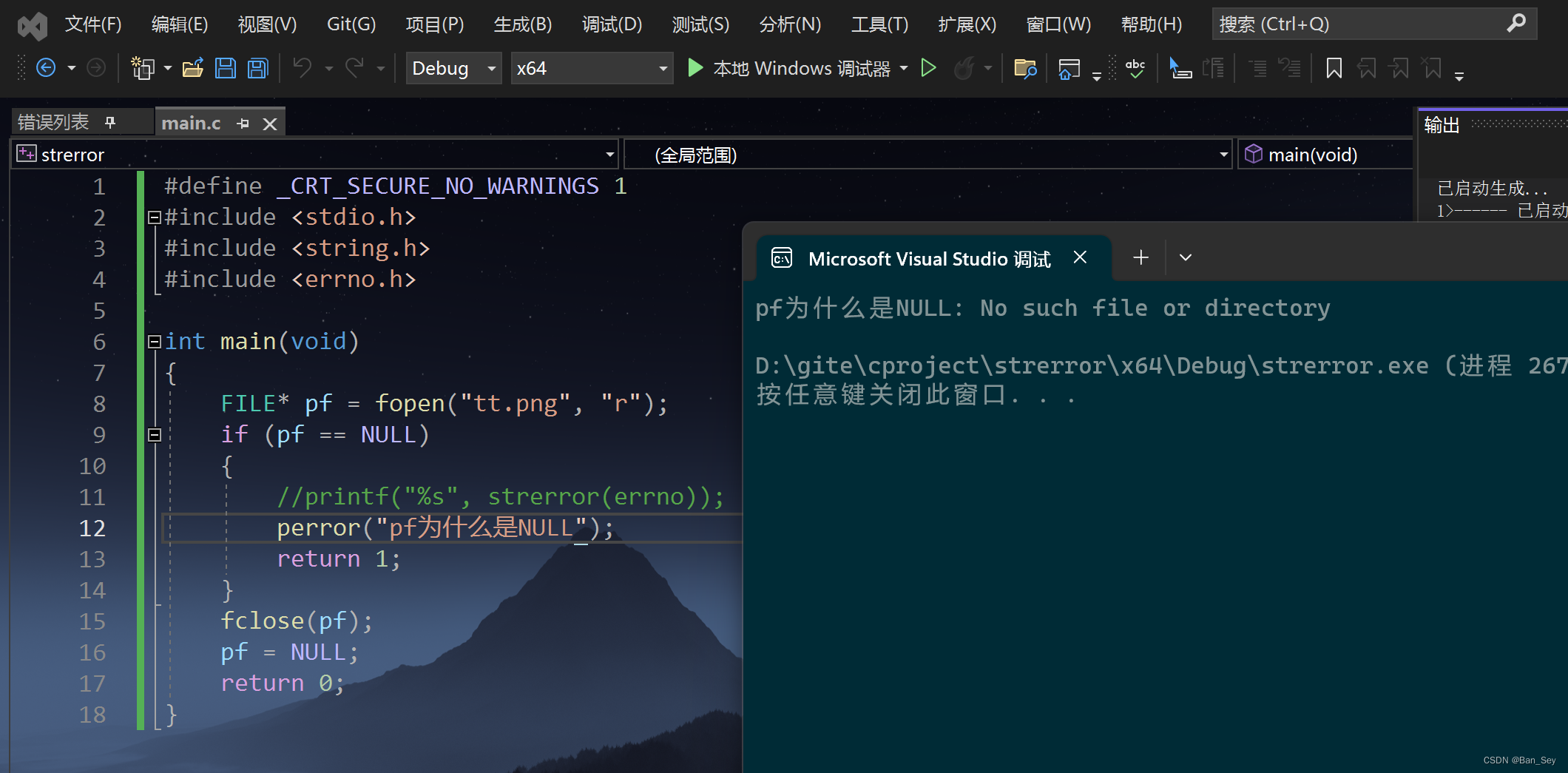
Task: Click the Hot Reload flame icon
Action: tap(965, 68)
